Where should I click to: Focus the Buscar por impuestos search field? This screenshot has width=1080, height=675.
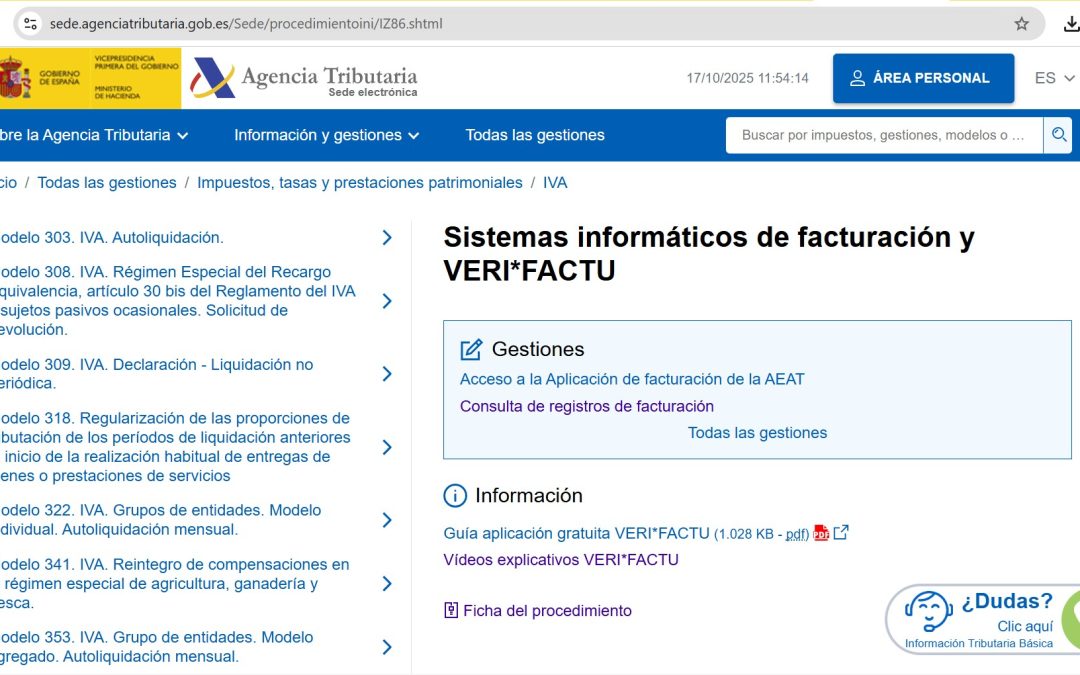(883, 135)
